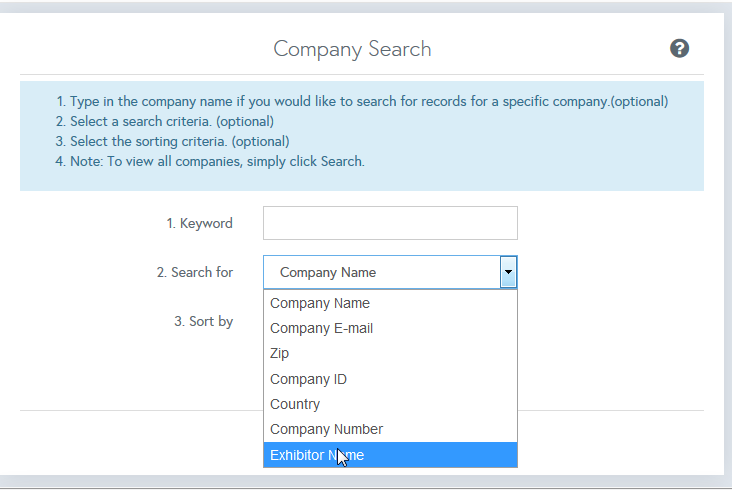
Task: Choose Country from the dropdown options
Action: pos(295,404)
